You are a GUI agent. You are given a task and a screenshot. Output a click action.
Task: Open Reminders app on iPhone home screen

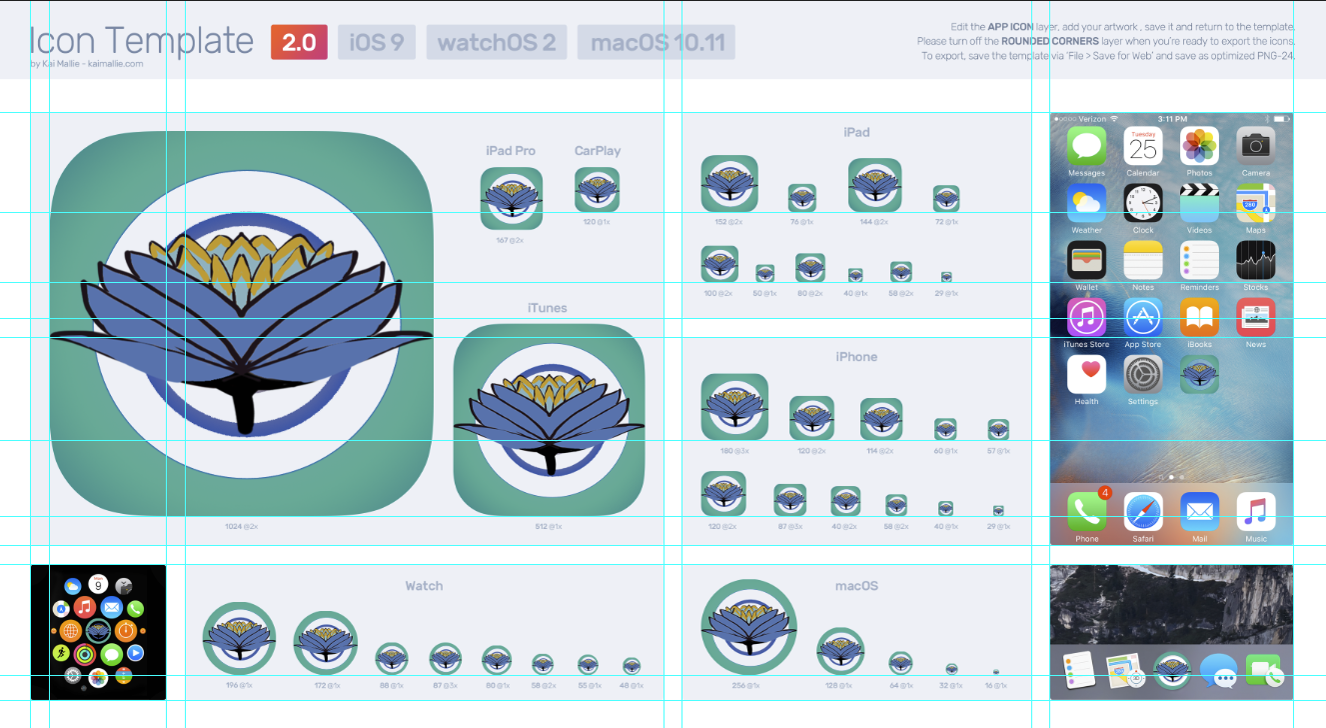point(1199,260)
